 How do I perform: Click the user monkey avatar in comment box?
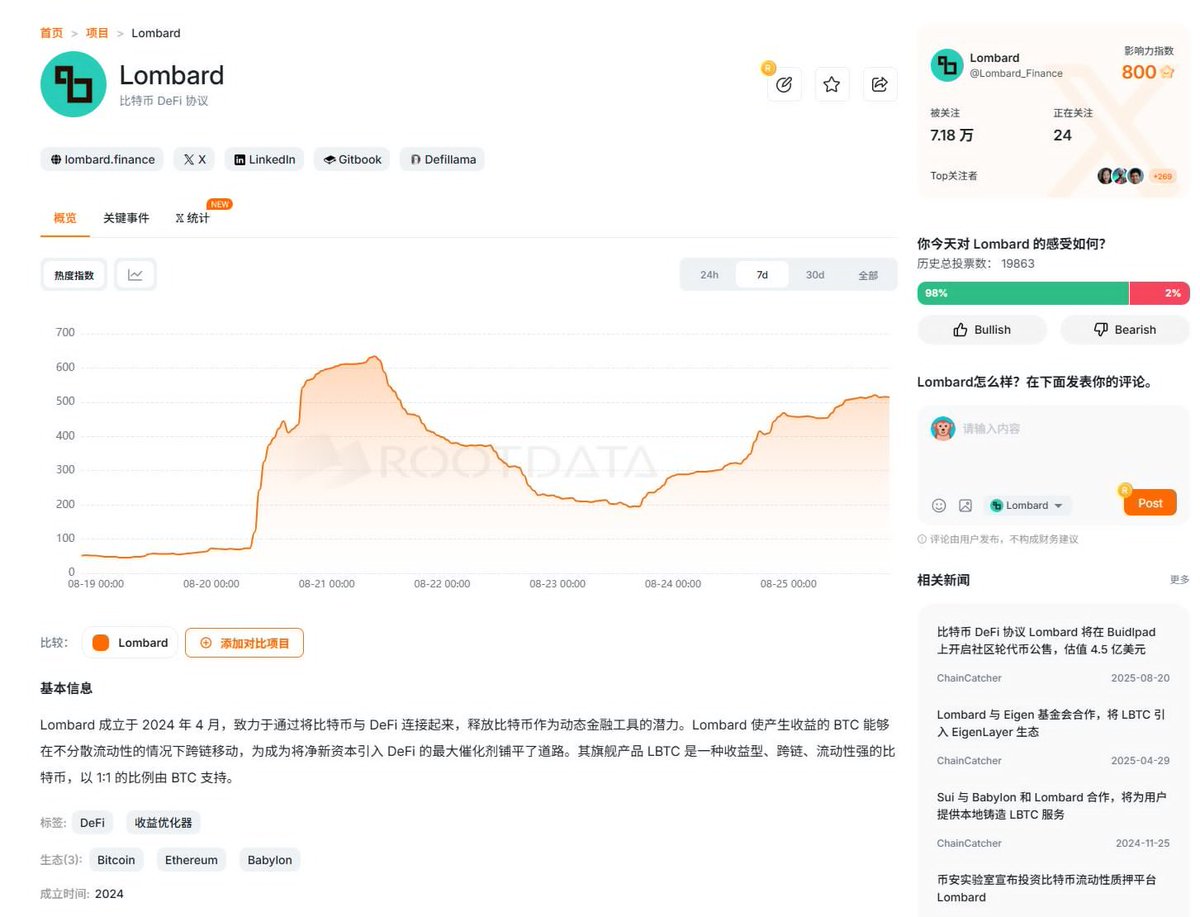pos(942,429)
